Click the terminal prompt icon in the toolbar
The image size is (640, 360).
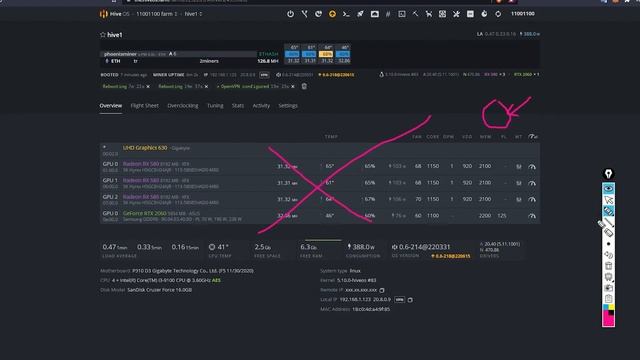tap(346, 14)
